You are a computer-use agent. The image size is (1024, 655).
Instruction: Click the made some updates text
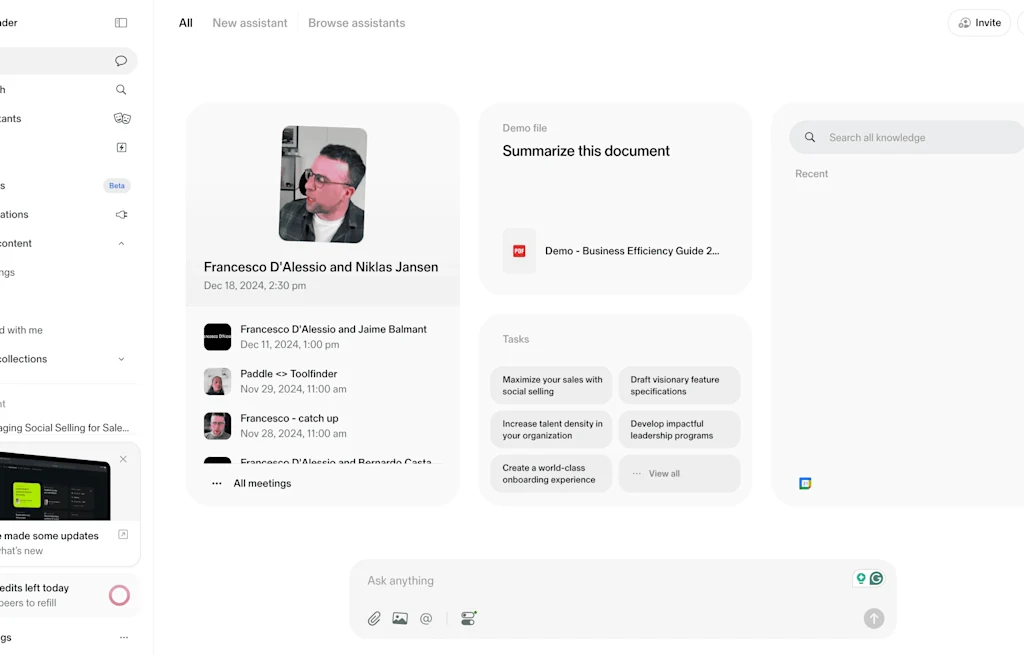pyautogui.click(x=51, y=535)
